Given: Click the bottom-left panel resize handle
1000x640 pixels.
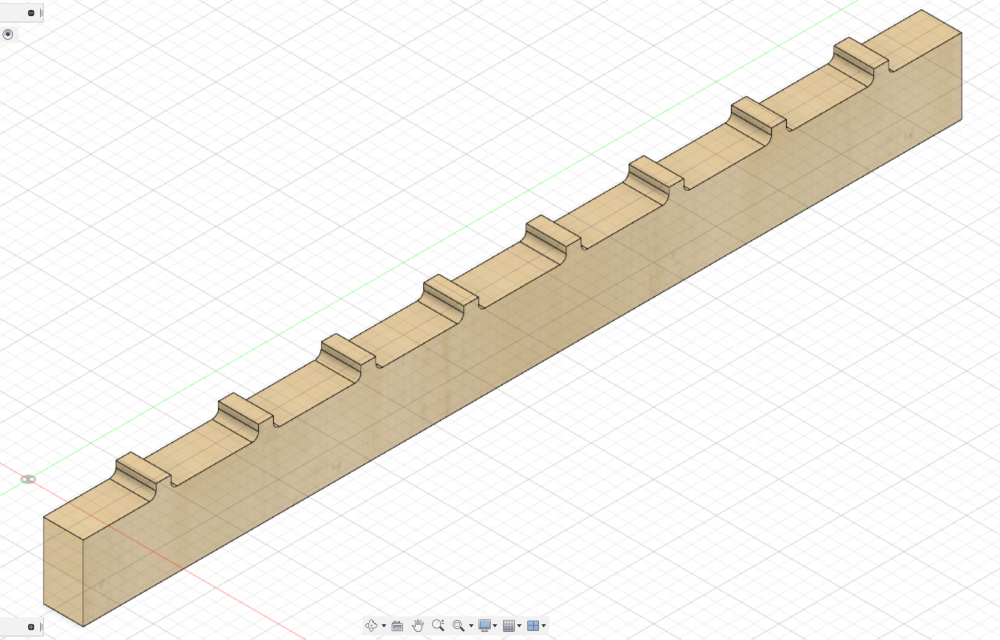Looking at the screenshot, I should [x=41, y=627].
